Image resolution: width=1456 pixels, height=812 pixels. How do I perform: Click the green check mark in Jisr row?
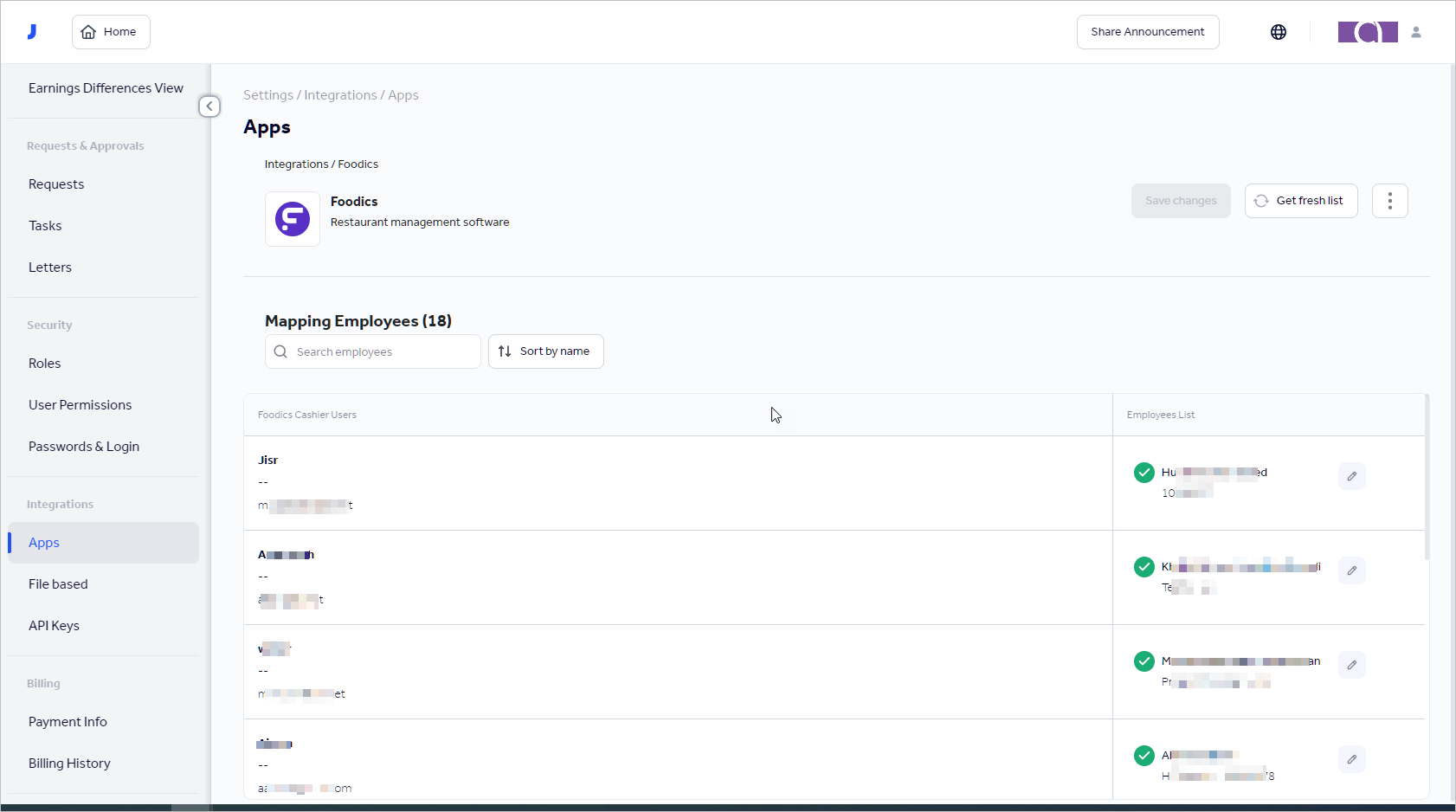1144,473
